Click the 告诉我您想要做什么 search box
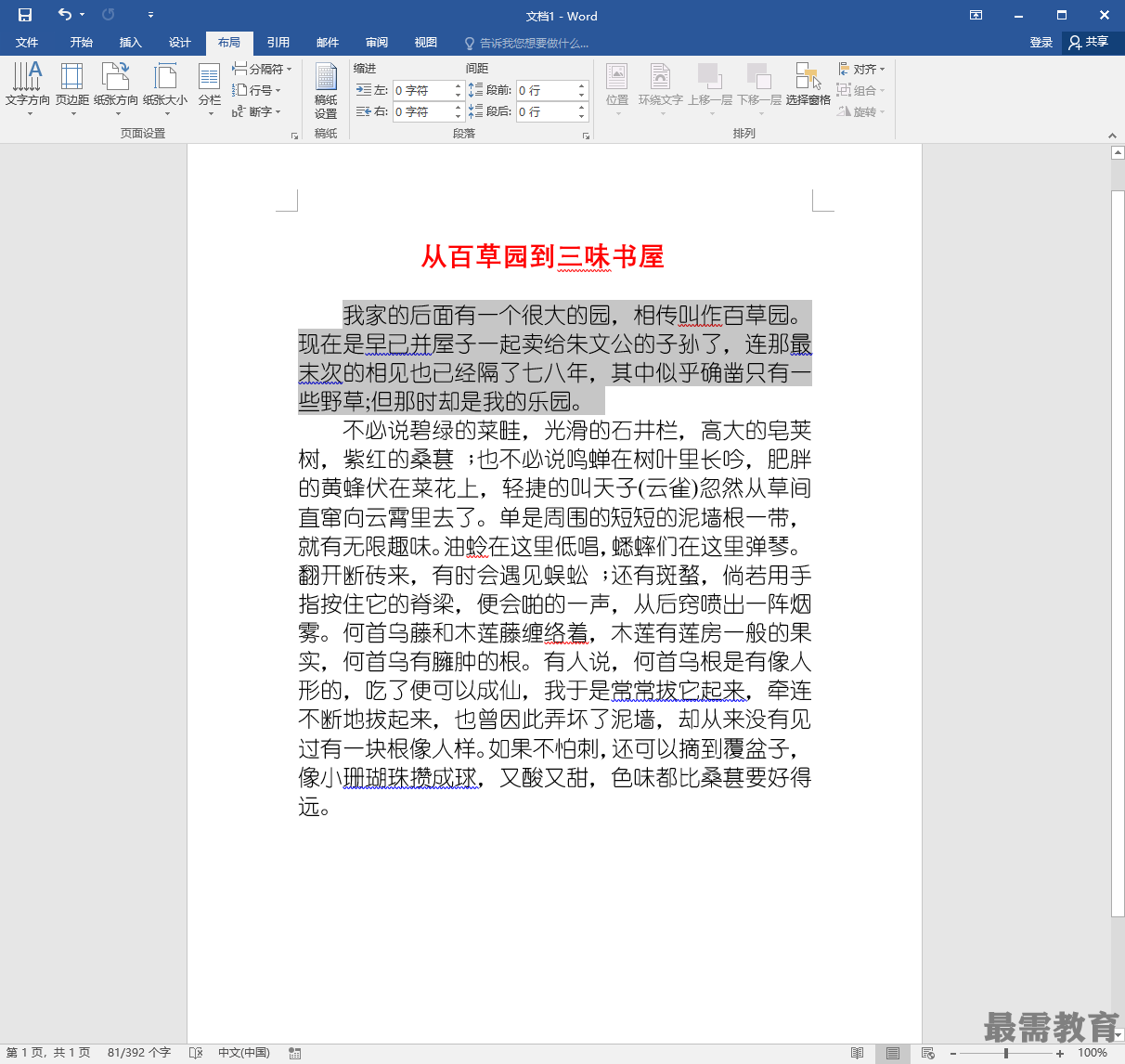The width and height of the screenshot is (1125, 1064). (527, 43)
